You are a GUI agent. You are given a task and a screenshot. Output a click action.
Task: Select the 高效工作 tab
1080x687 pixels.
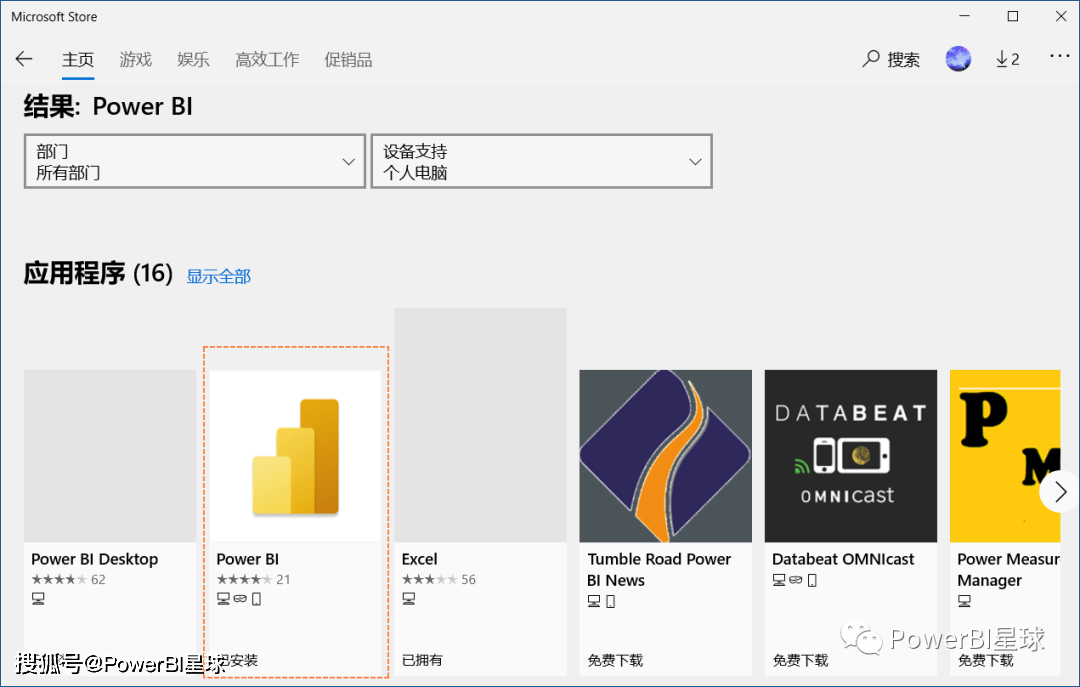tap(266, 59)
